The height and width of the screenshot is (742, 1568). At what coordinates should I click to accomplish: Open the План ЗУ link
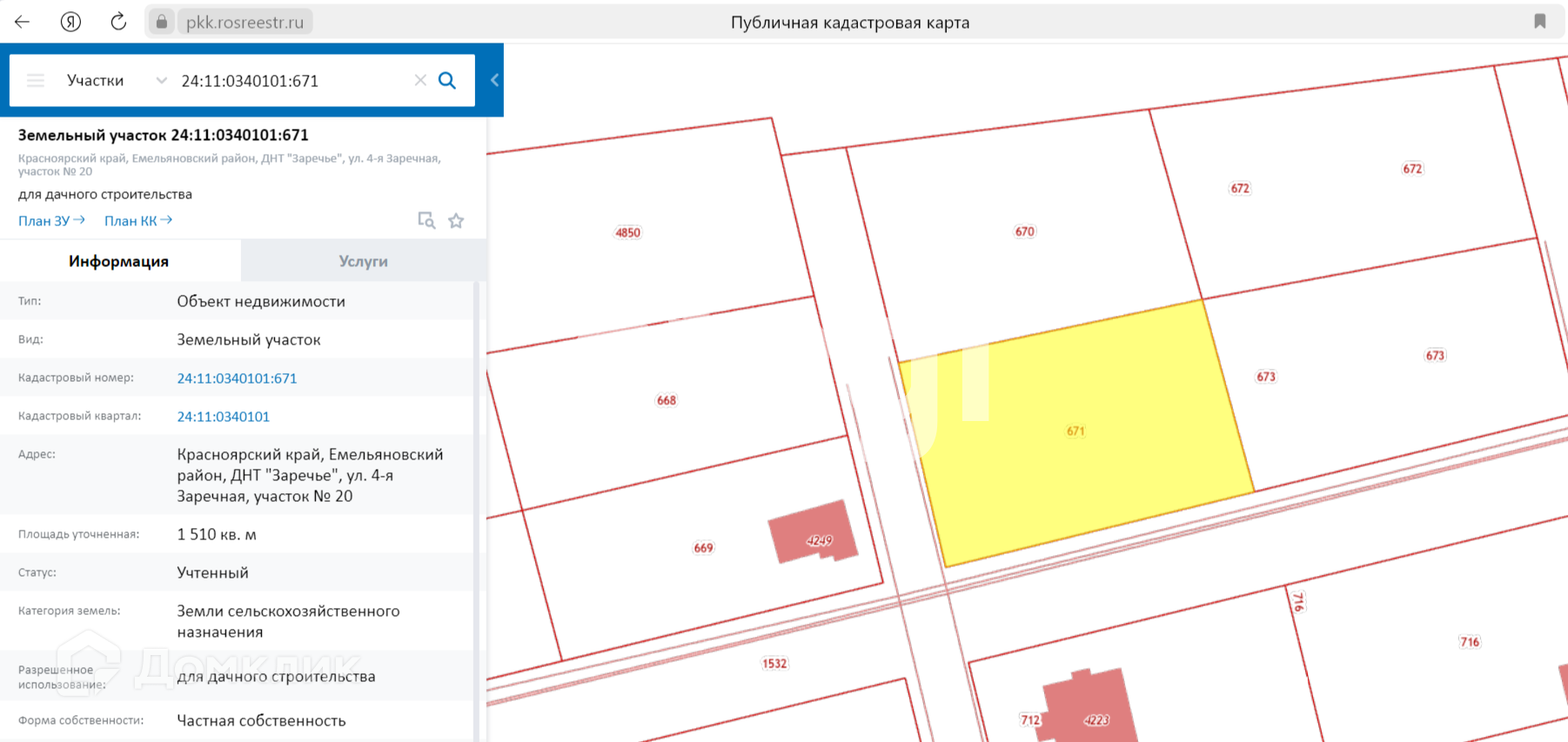click(51, 221)
